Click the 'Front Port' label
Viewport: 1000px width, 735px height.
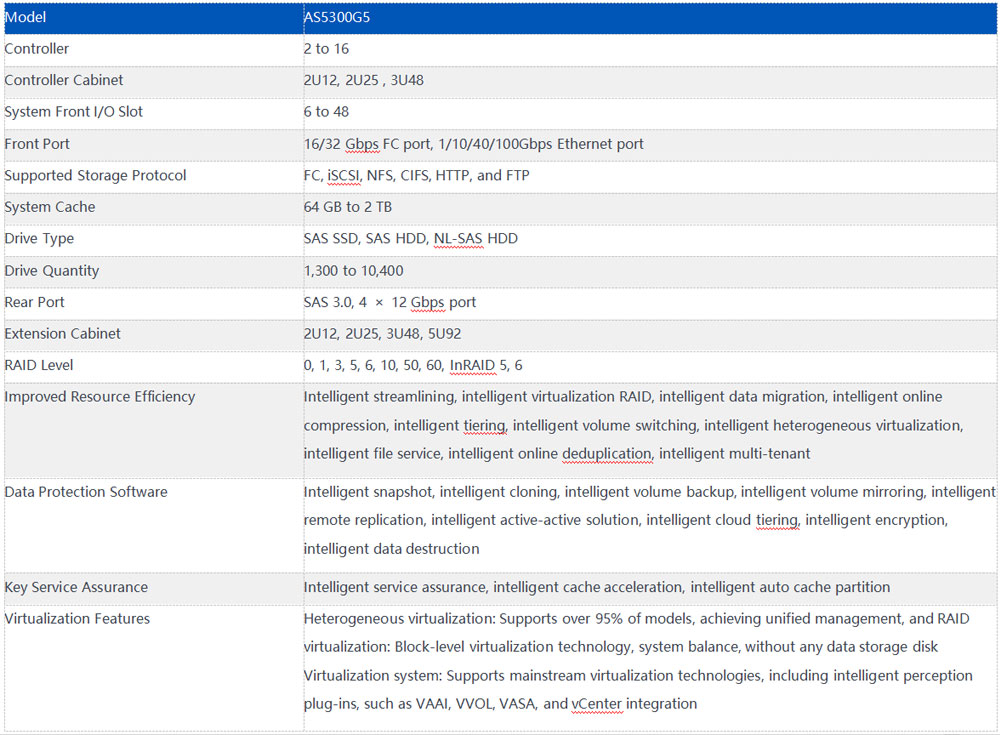tap(37, 144)
